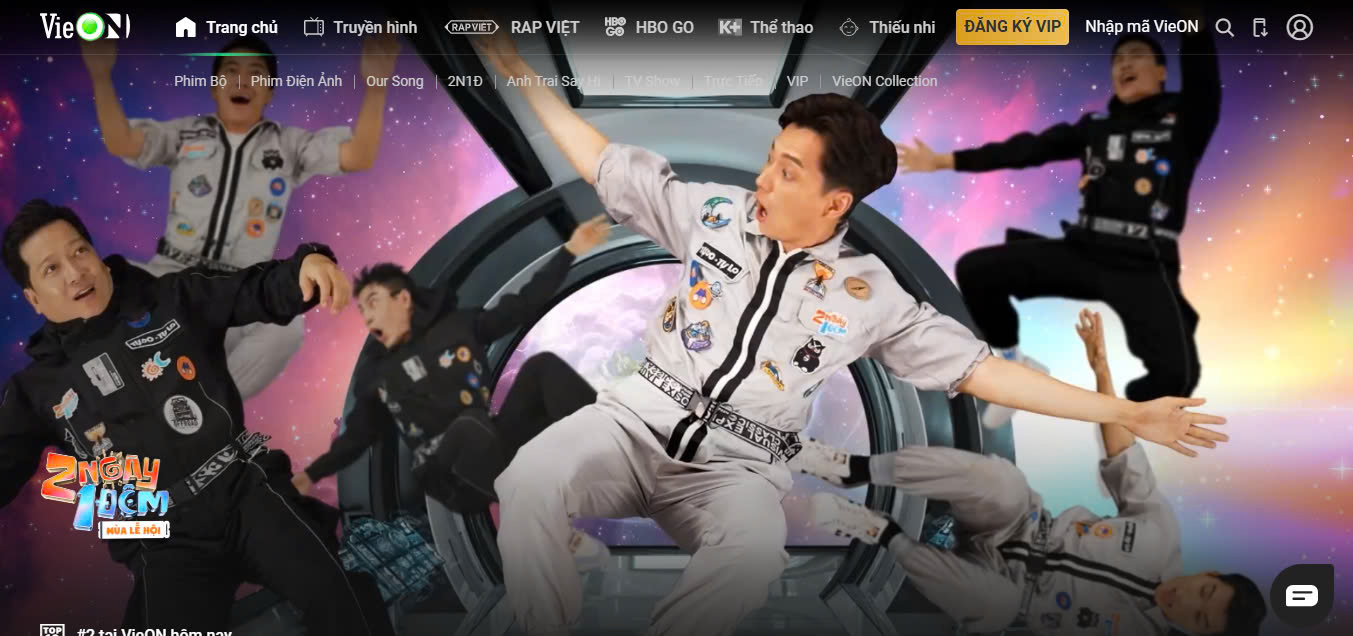The height and width of the screenshot is (636, 1353).
Task: Open Phim Bộ submenu item
Action: pos(201,81)
